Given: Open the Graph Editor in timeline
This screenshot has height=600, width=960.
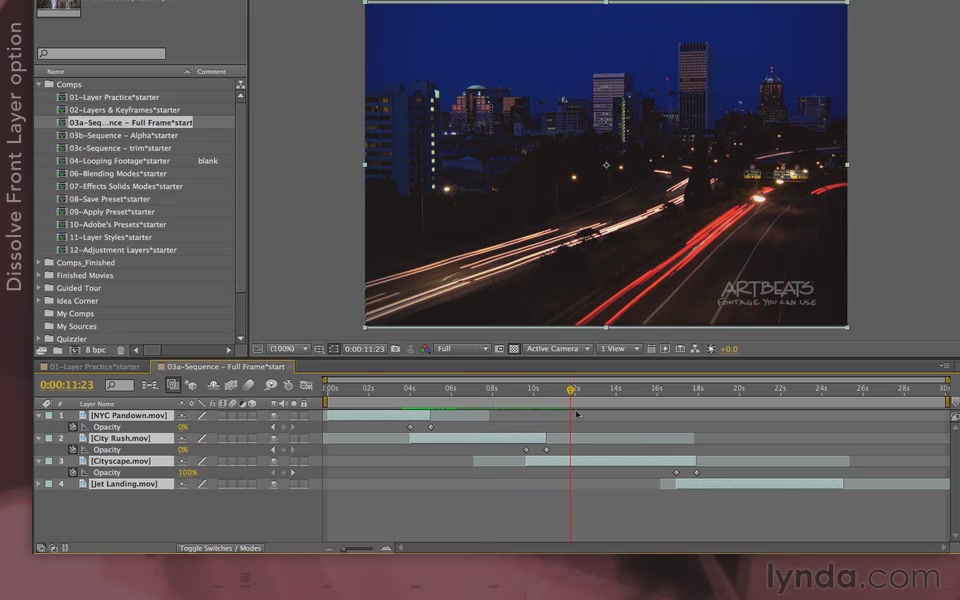Looking at the screenshot, I should [304, 385].
